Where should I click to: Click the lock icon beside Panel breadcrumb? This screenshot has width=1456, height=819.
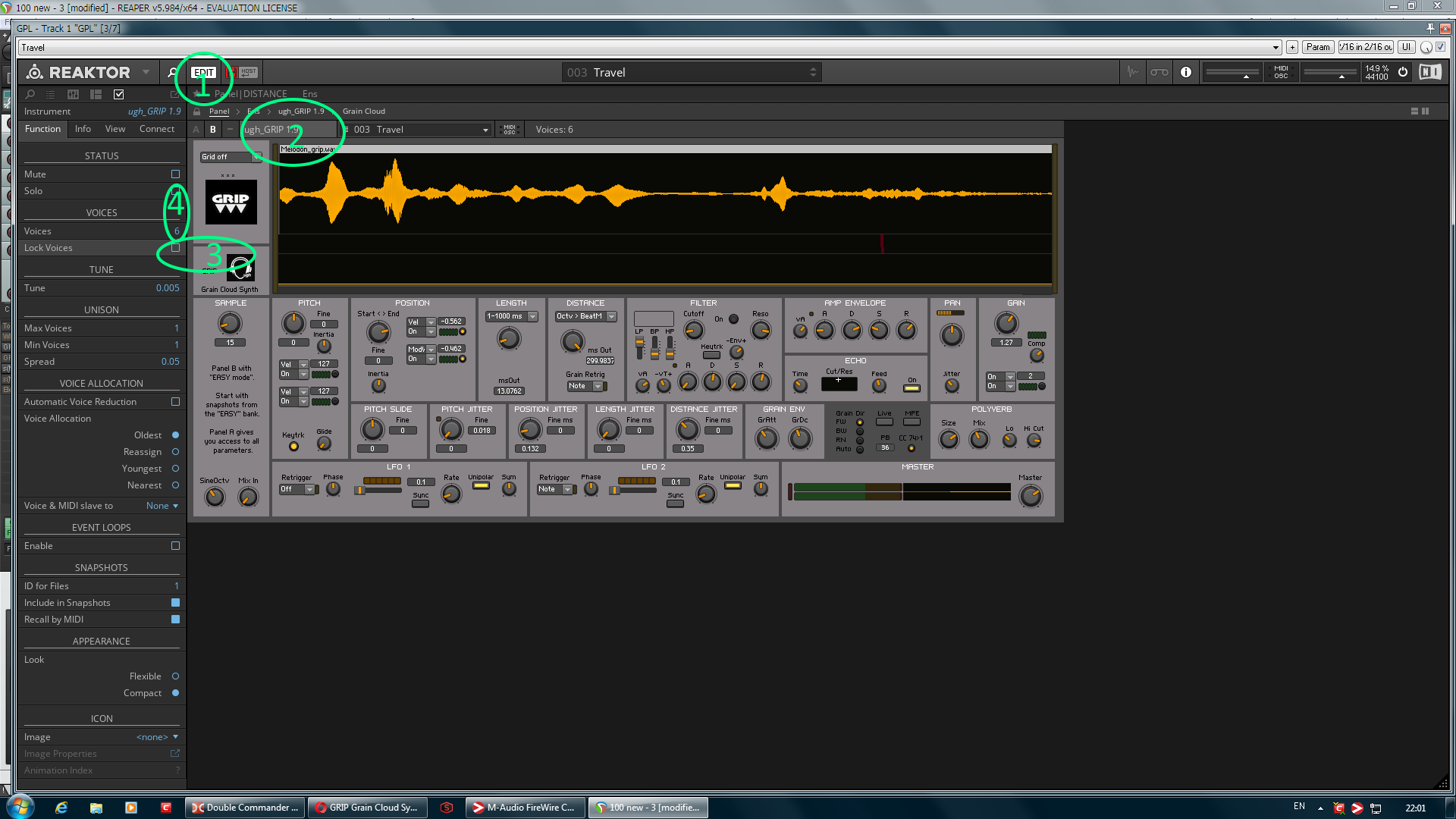196,111
